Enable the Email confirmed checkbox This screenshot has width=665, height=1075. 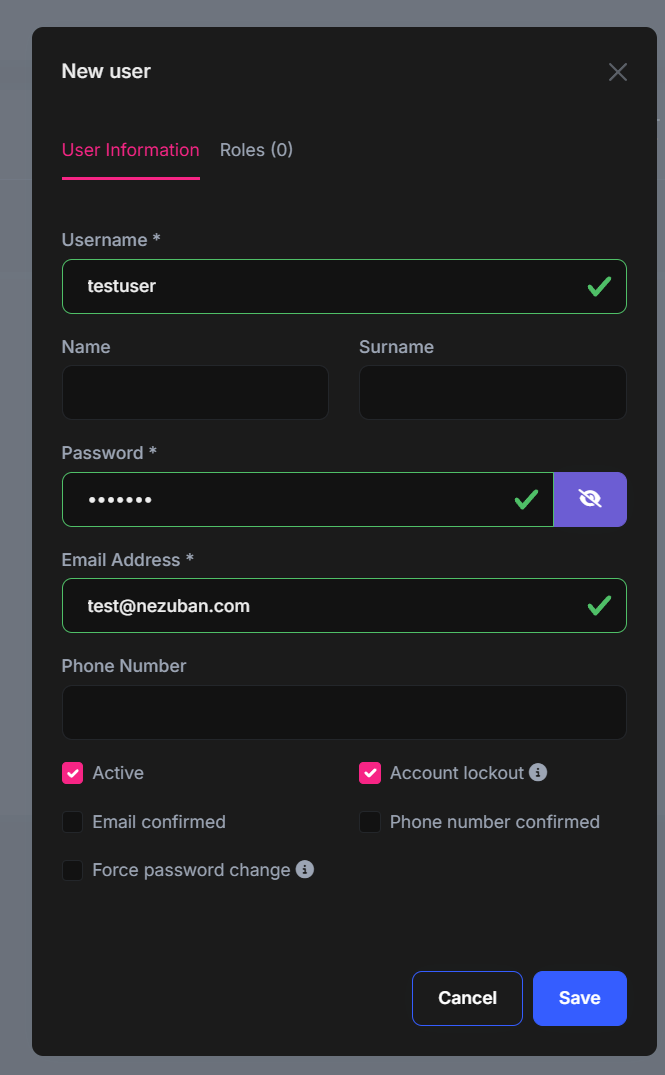click(72, 822)
